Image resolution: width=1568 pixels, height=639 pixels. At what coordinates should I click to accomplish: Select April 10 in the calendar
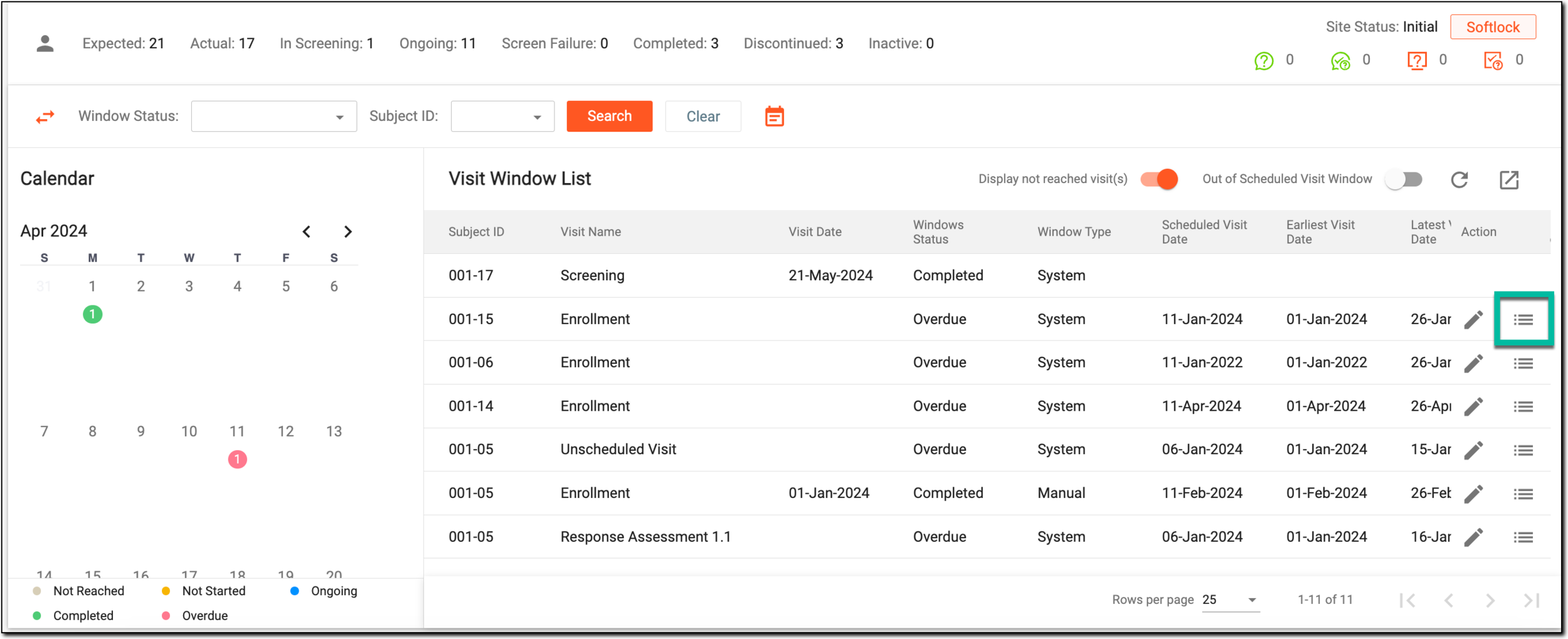(189, 431)
